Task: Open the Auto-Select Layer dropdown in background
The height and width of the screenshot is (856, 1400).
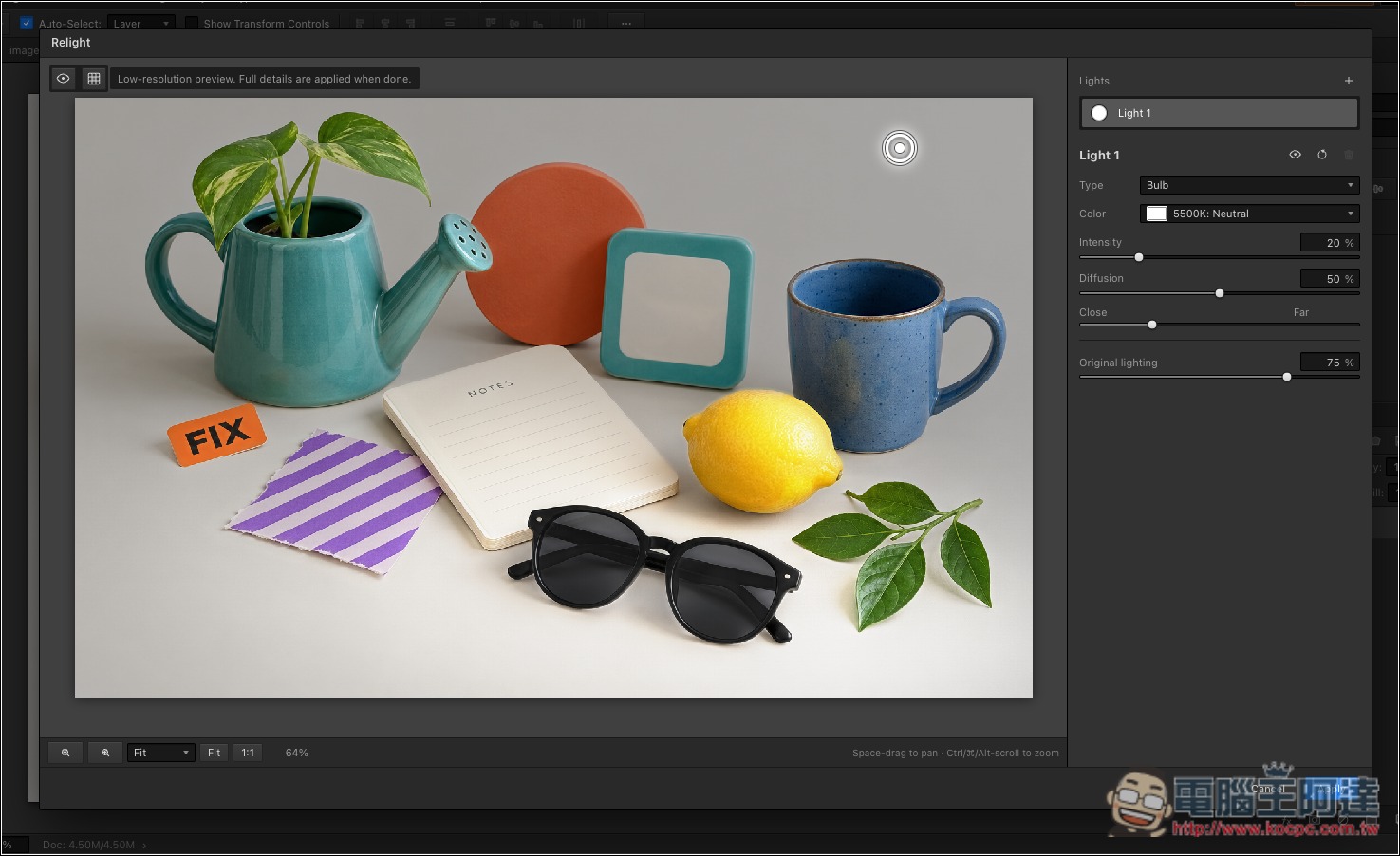Action: pos(140,24)
